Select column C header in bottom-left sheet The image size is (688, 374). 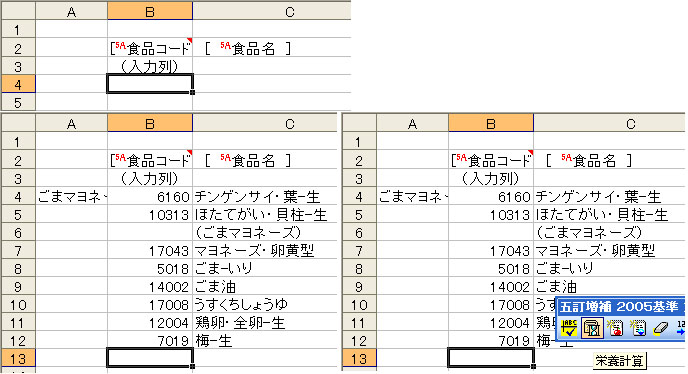pyautogui.click(x=265, y=124)
